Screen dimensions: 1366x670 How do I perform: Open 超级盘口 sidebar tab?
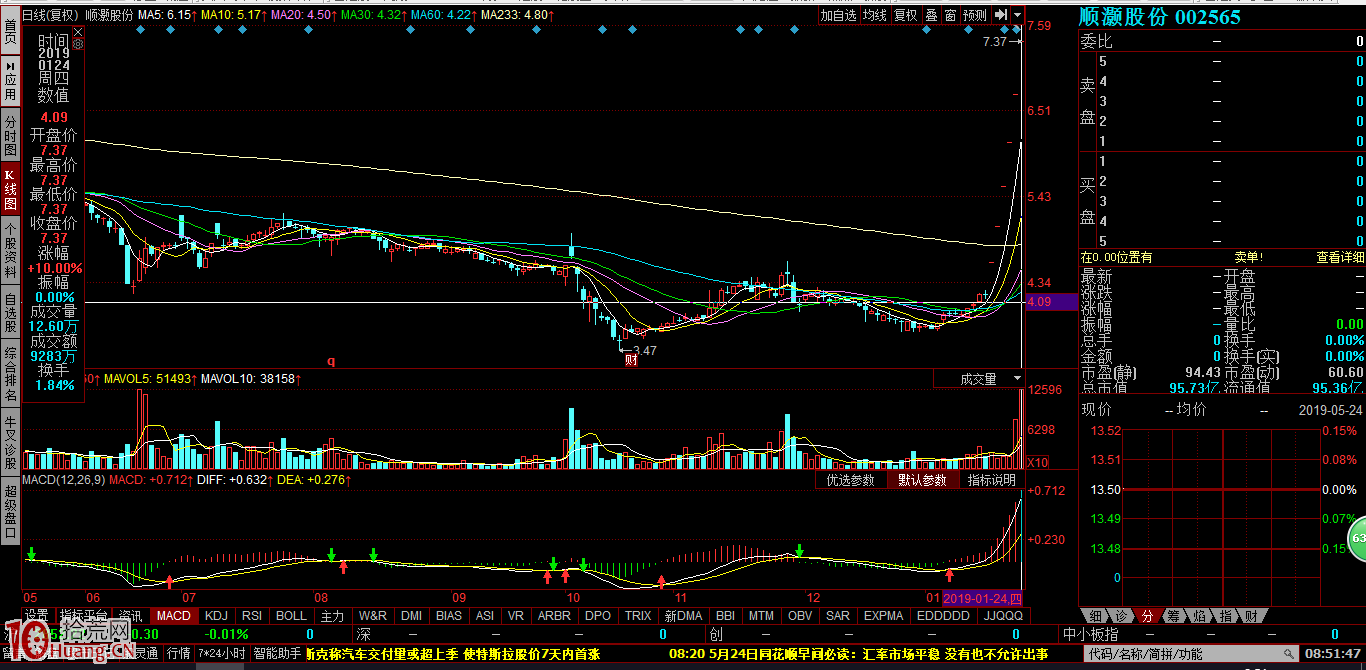point(10,510)
